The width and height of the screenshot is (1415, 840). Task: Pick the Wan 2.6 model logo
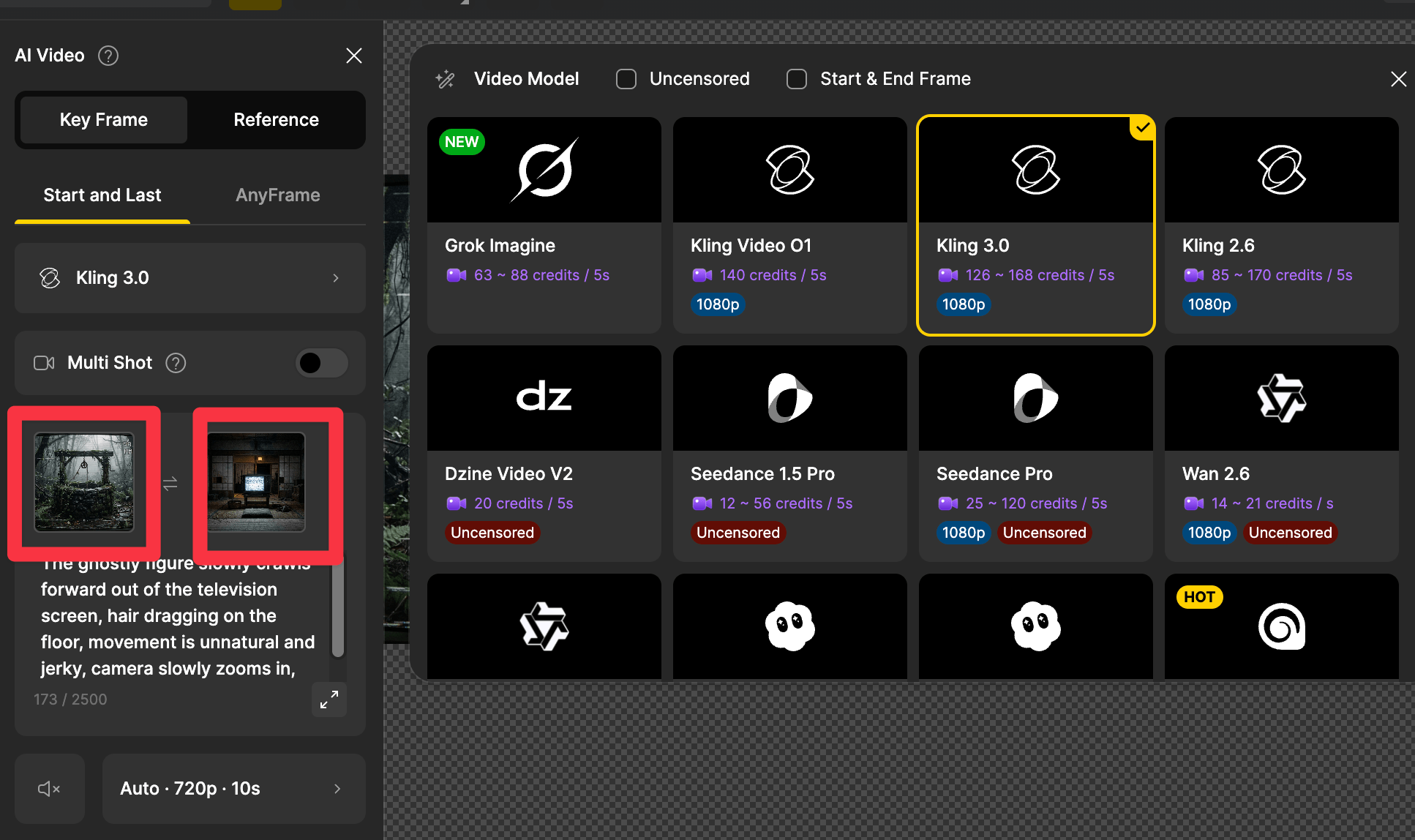(1281, 398)
